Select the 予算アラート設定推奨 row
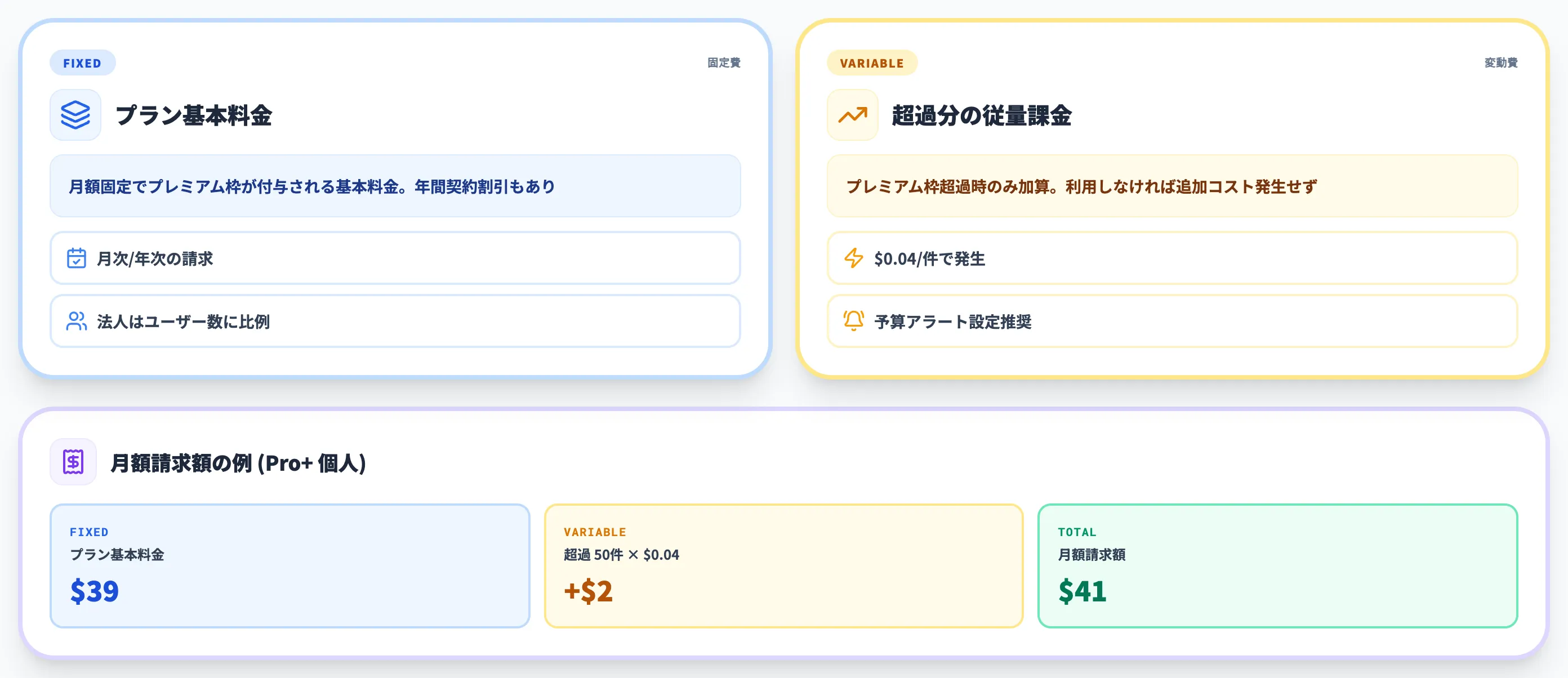 click(1173, 322)
